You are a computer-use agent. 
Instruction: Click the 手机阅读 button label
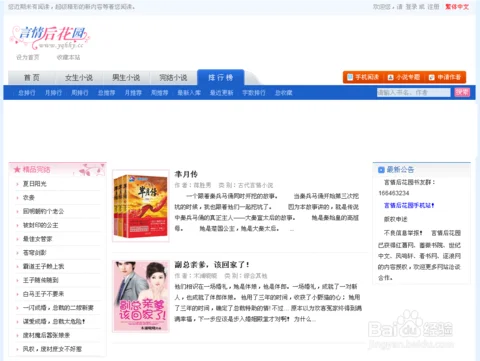pyautogui.click(x=367, y=77)
